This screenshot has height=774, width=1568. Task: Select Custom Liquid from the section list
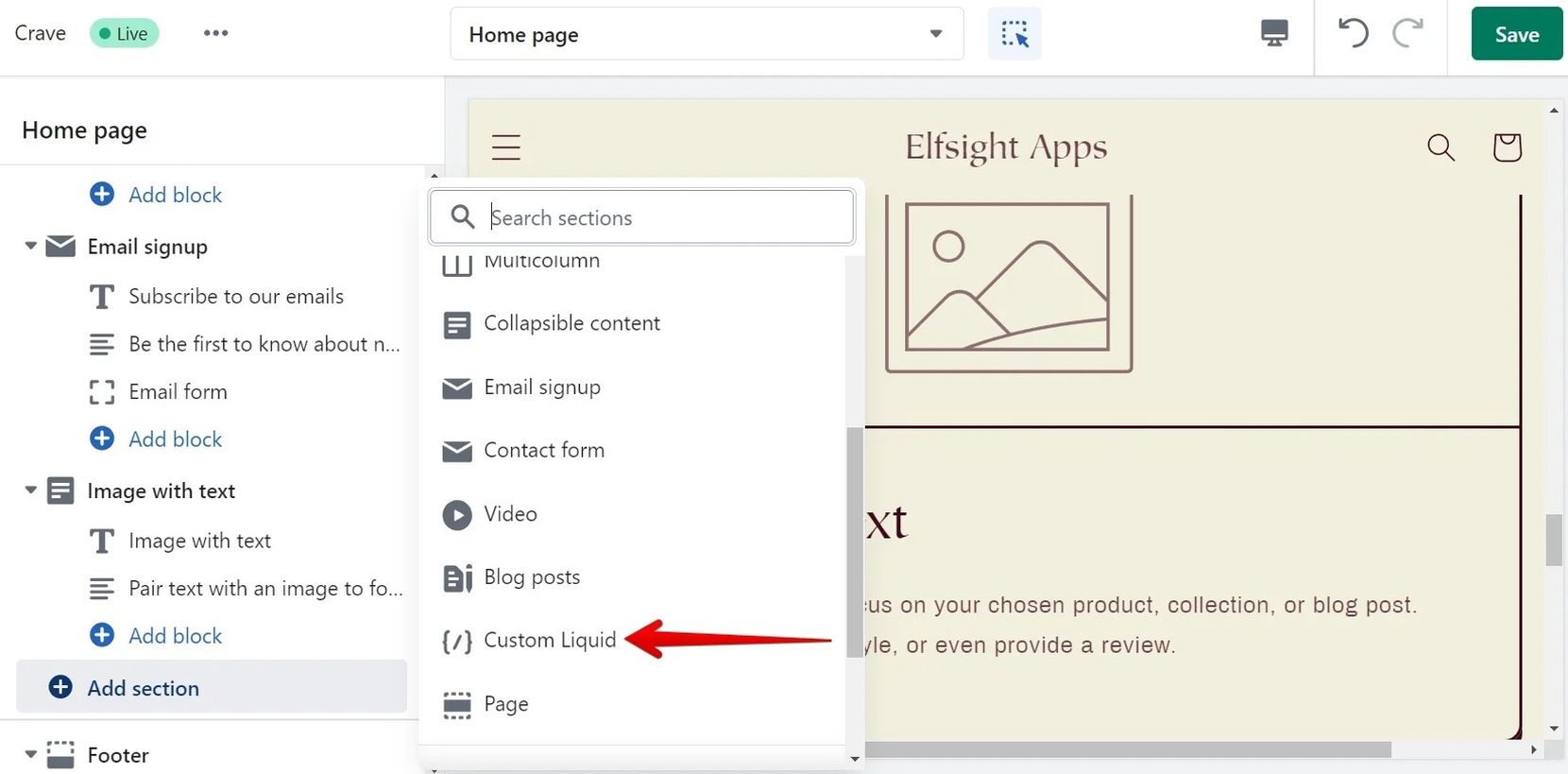(550, 641)
